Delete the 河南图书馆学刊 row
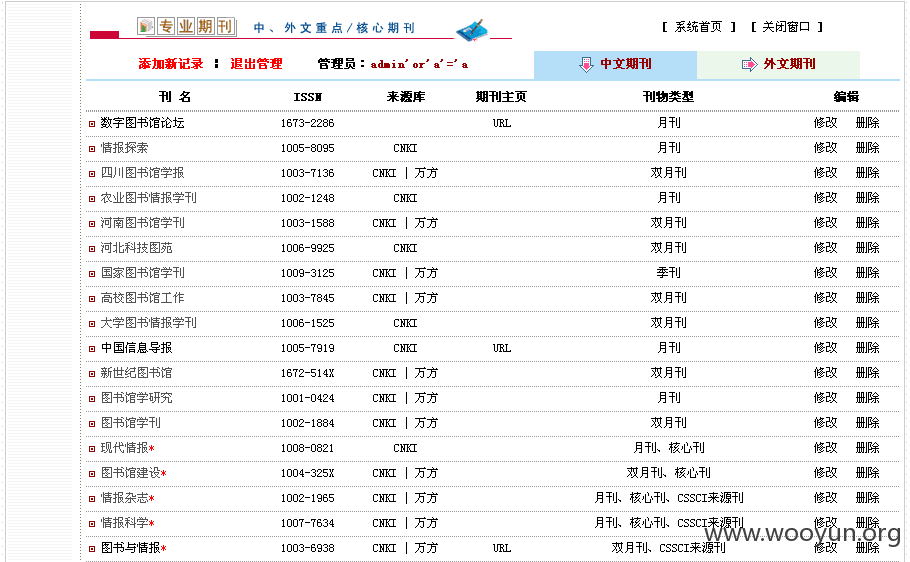The height and width of the screenshot is (562, 910). [x=868, y=223]
